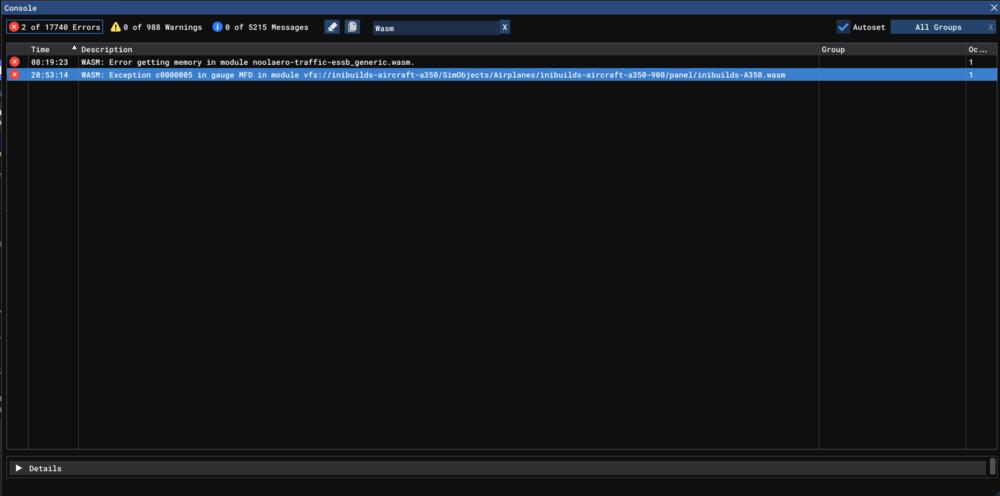Toggle the 5215 Messages filter

tap(260, 27)
